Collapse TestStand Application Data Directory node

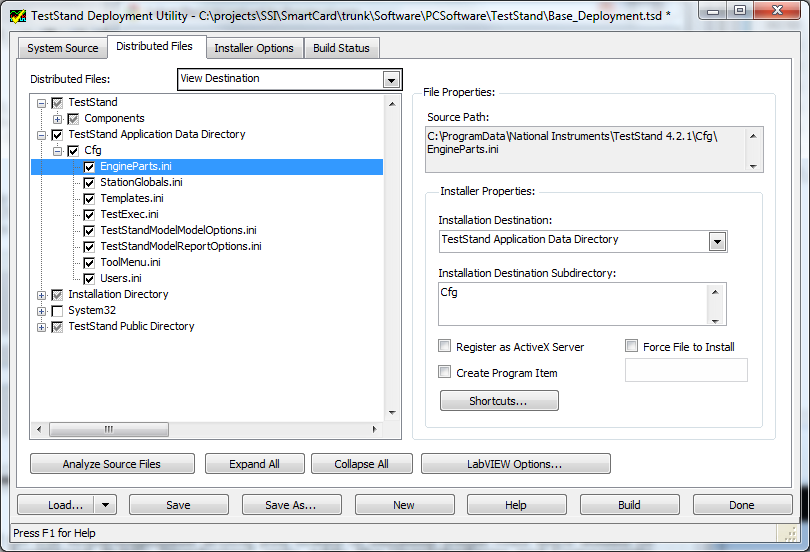click(41, 135)
